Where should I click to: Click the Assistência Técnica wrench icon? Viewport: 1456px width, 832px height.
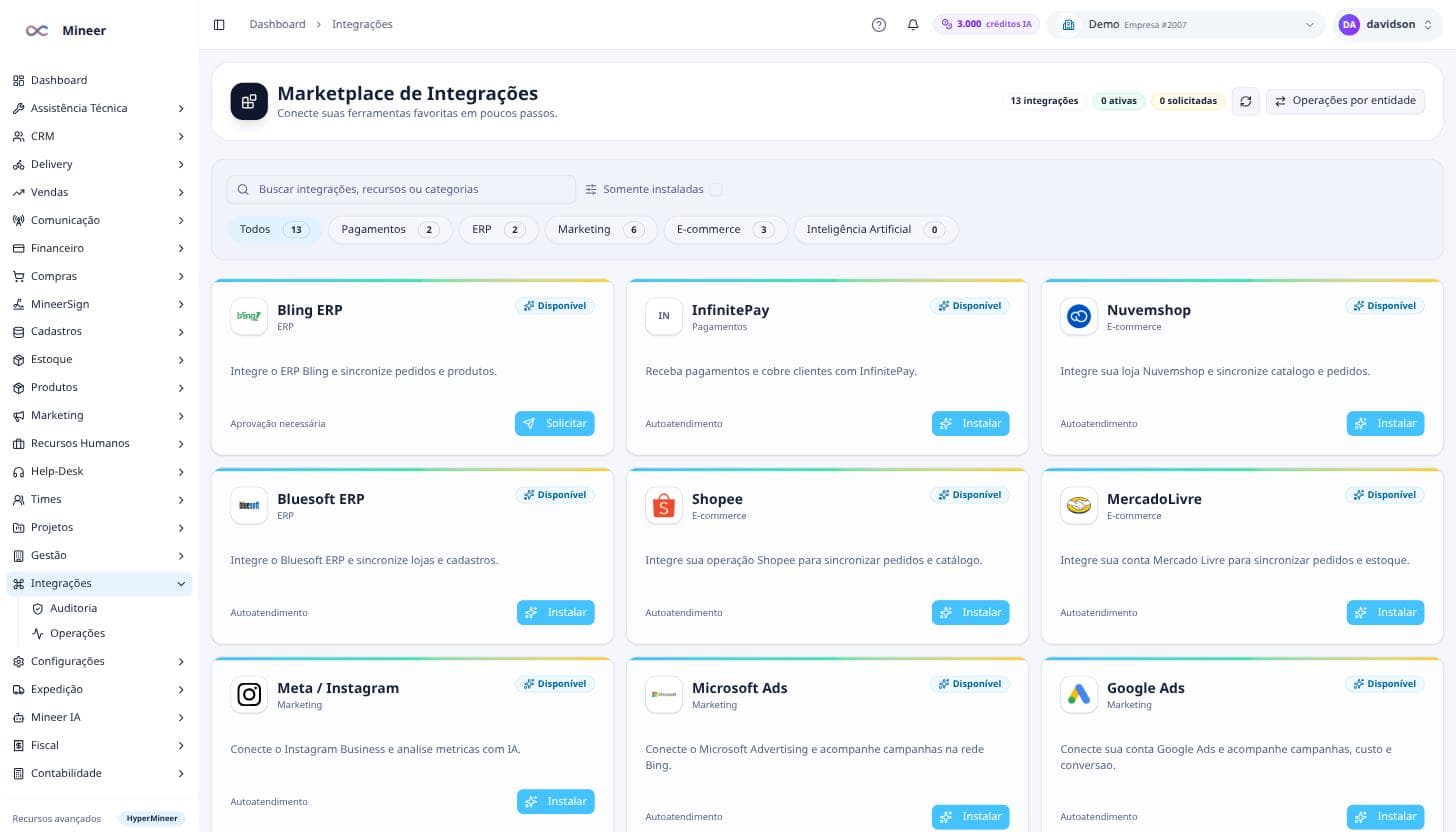pyautogui.click(x=18, y=108)
